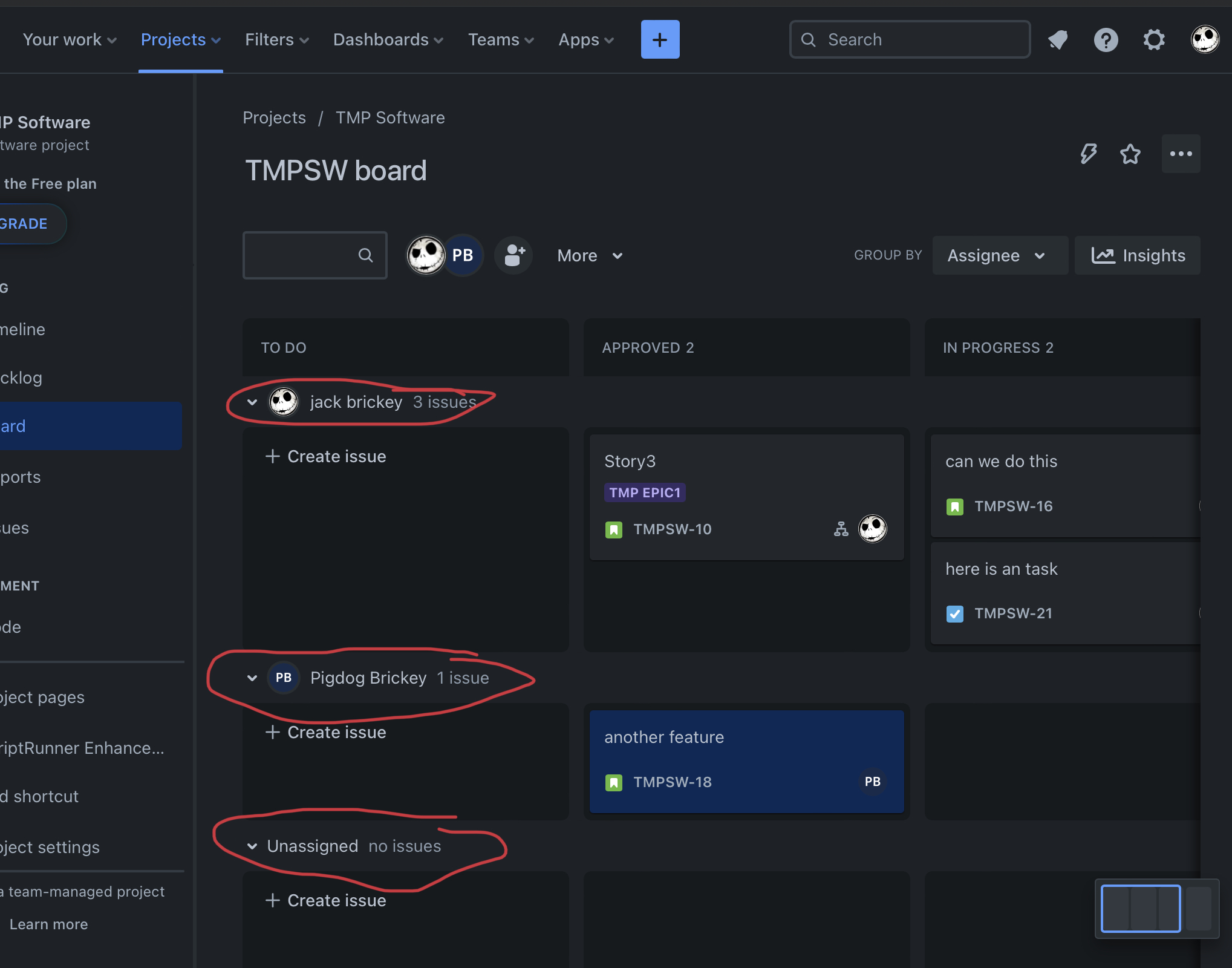The height and width of the screenshot is (968, 1232).
Task: Click child issues icon on Story3 card
Action: [841, 529]
